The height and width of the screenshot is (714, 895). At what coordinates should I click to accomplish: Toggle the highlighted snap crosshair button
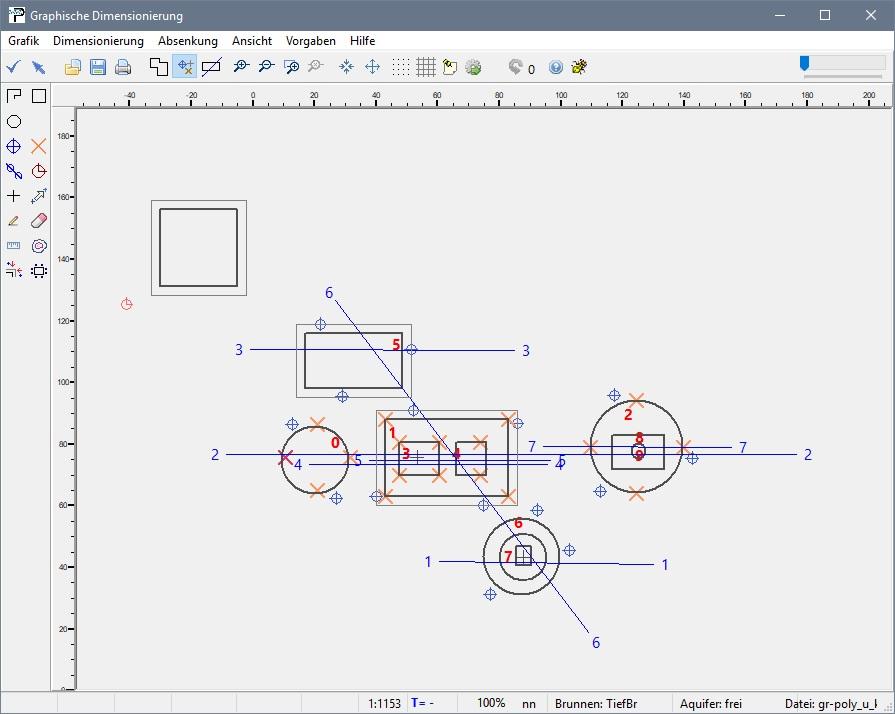[185, 67]
